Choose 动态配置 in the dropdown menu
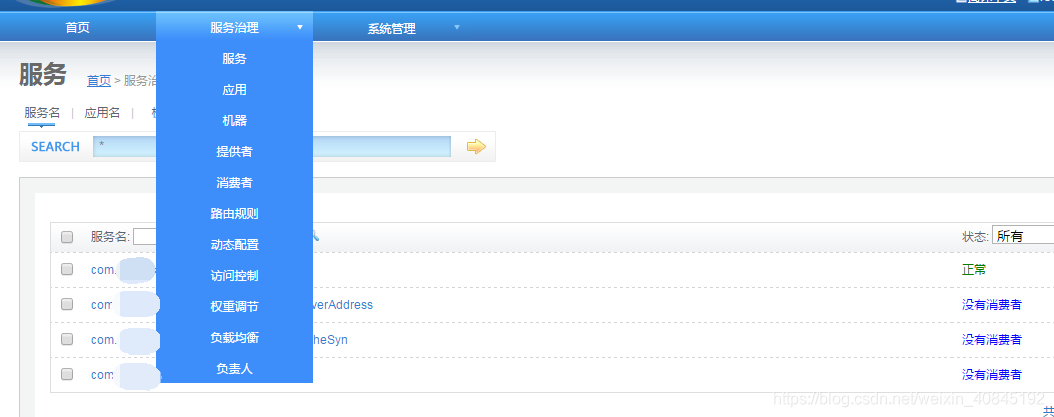This screenshot has width=1054, height=417. point(234,245)
